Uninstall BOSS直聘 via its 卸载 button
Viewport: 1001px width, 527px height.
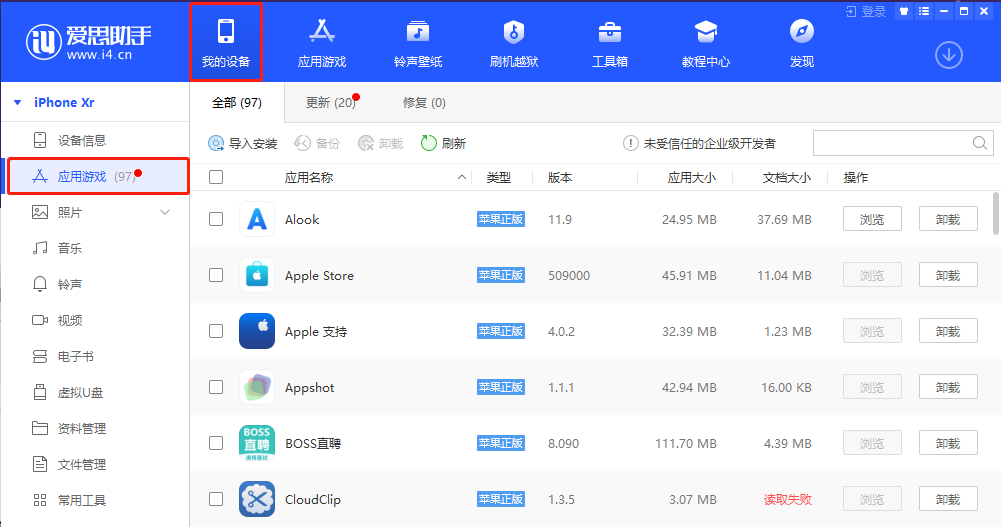[948, 443]
